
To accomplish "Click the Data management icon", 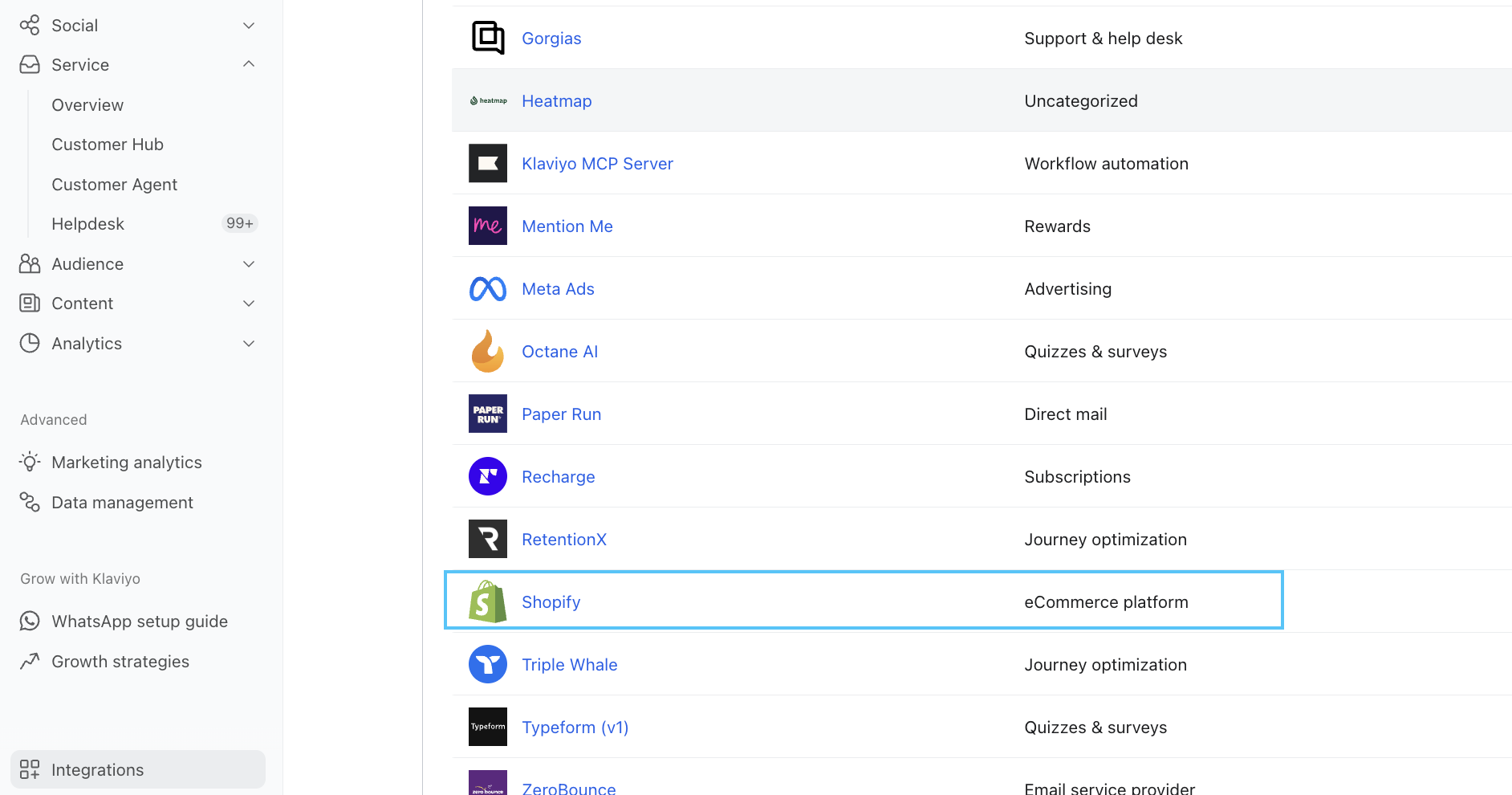I will pyautogui.click(x=30, y=502).
